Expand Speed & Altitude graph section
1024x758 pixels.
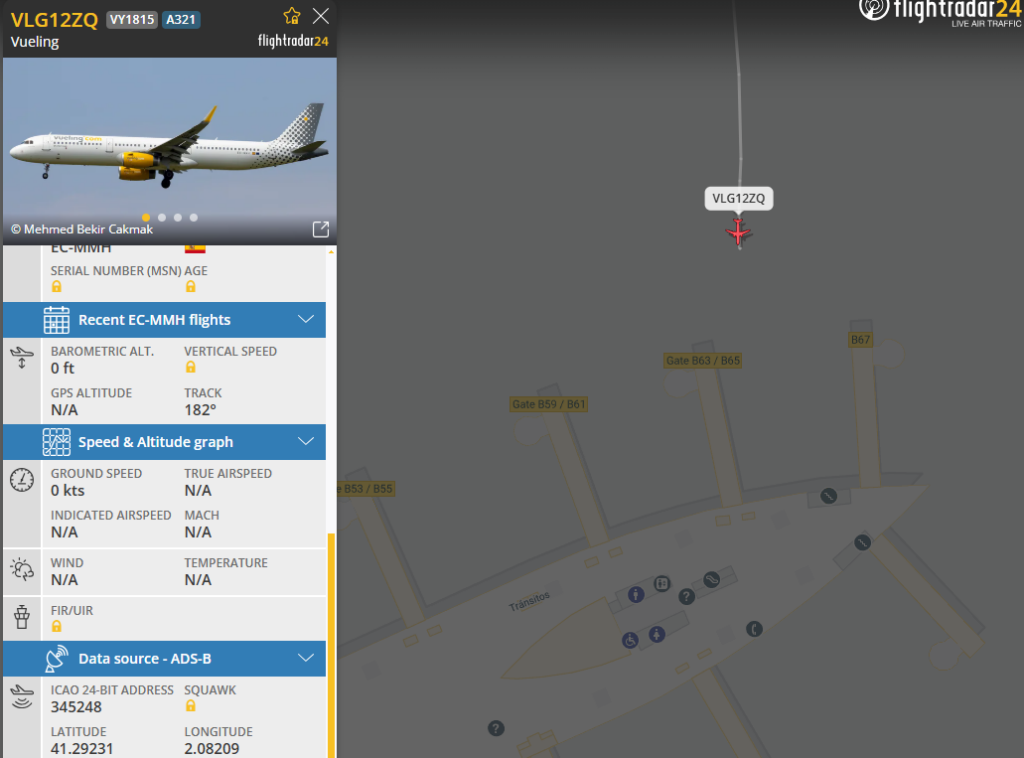[x=165, y=442]
